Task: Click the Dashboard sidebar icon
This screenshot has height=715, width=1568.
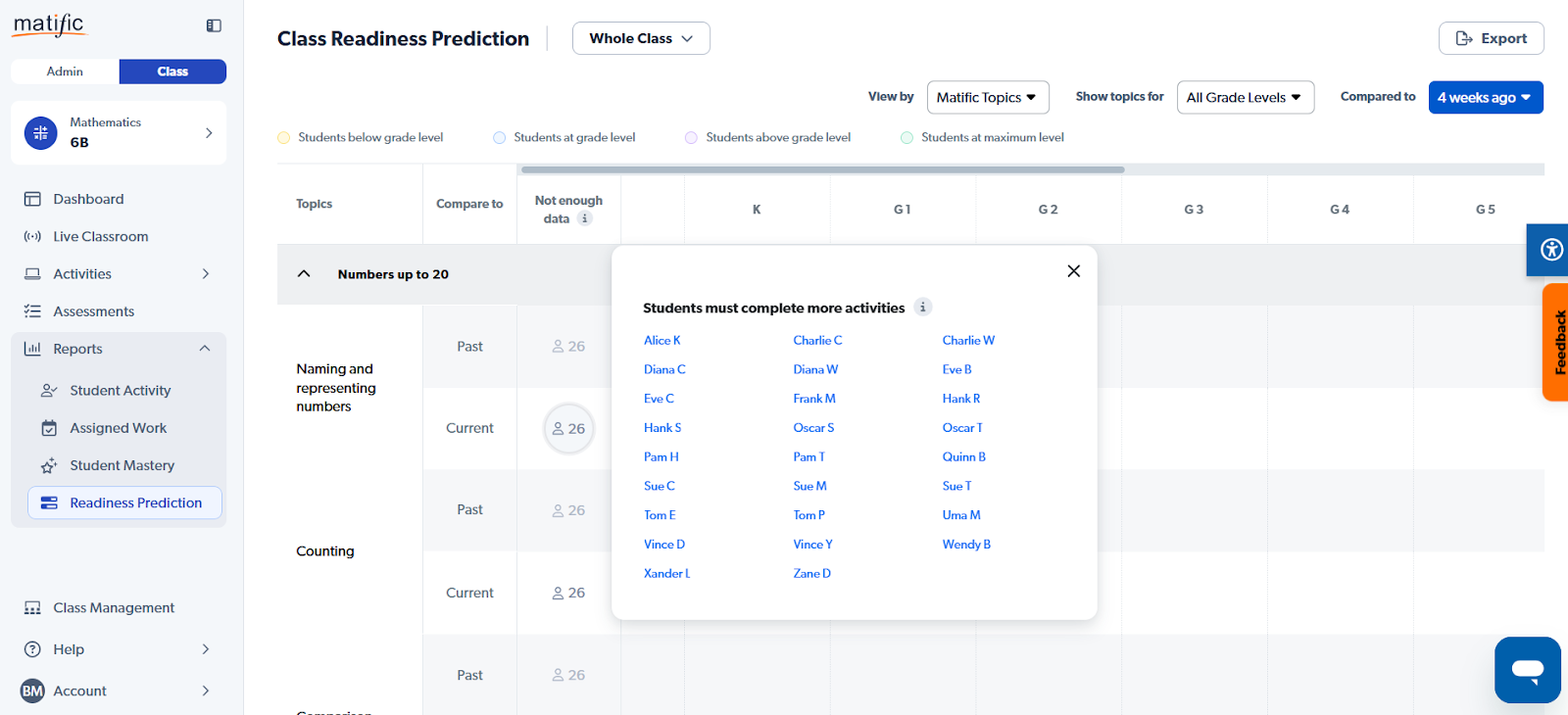Action: point(32,199)
